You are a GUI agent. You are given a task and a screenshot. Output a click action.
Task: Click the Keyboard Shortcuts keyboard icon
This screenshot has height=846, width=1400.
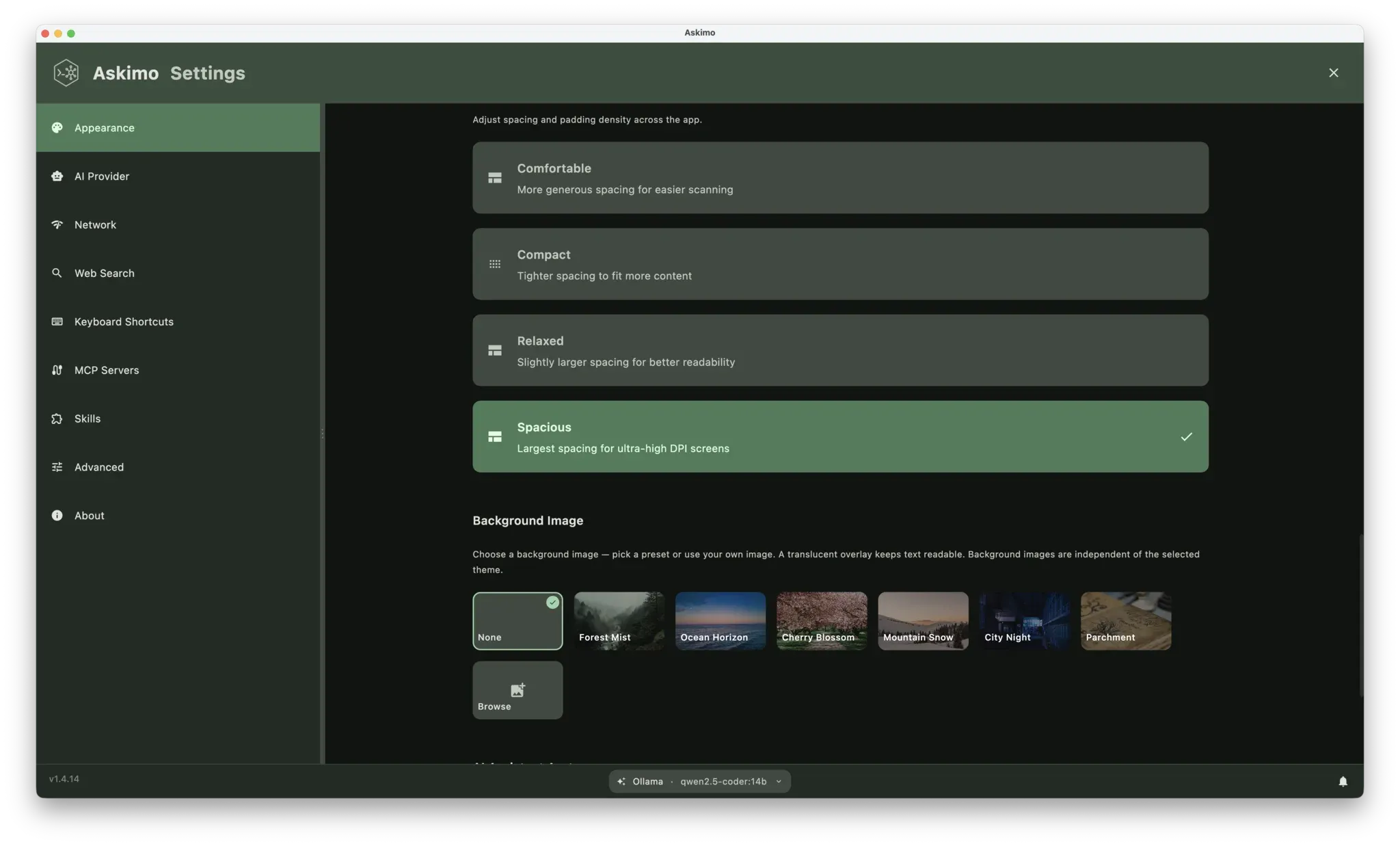click(57, 321)
